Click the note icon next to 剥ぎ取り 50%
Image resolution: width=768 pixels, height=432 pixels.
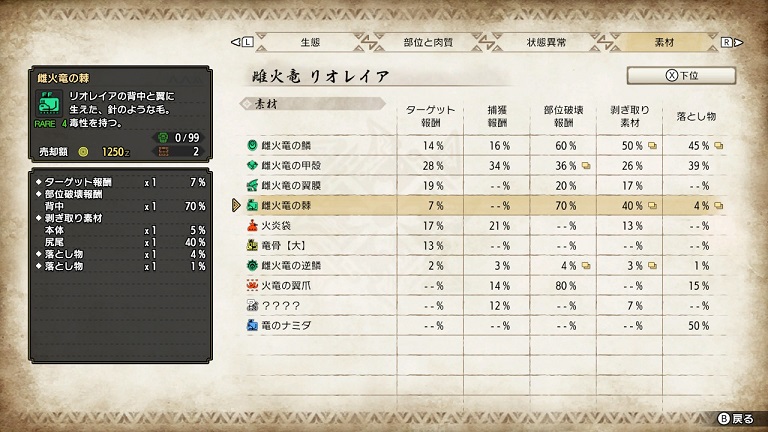[x=652, y=145]
